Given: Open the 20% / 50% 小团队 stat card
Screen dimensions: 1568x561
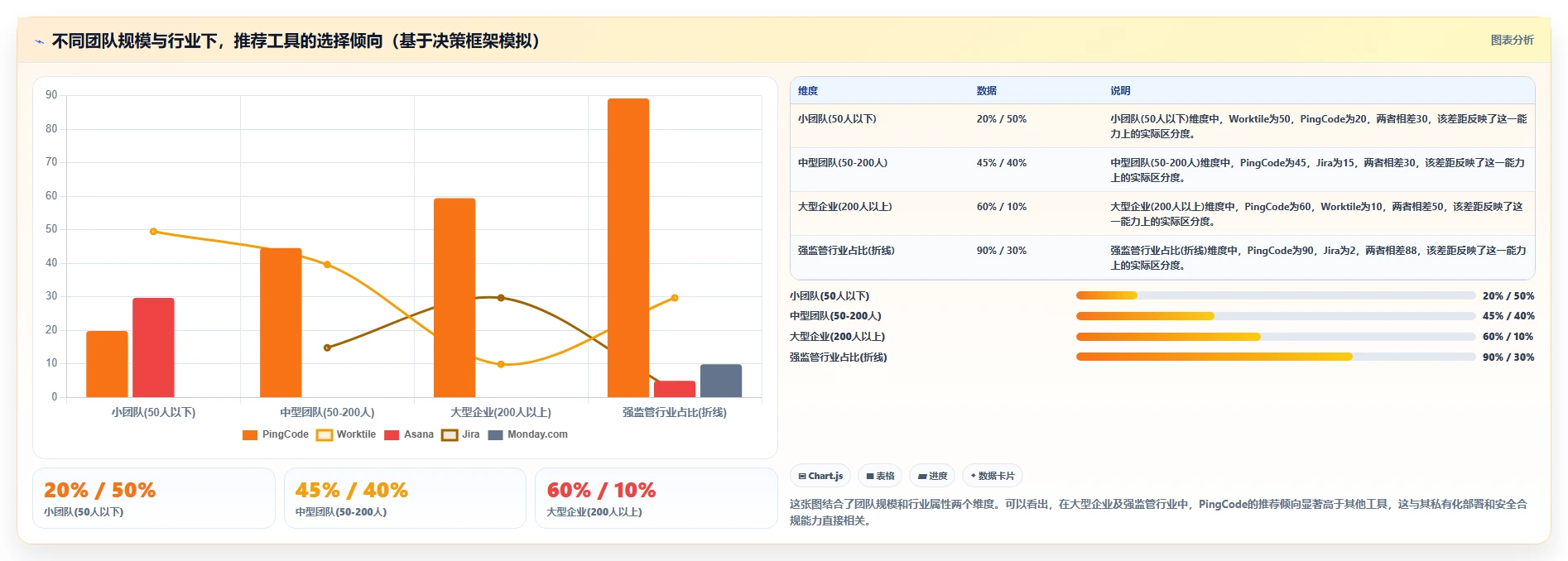Looking at the screenshot, I should 154,498.
